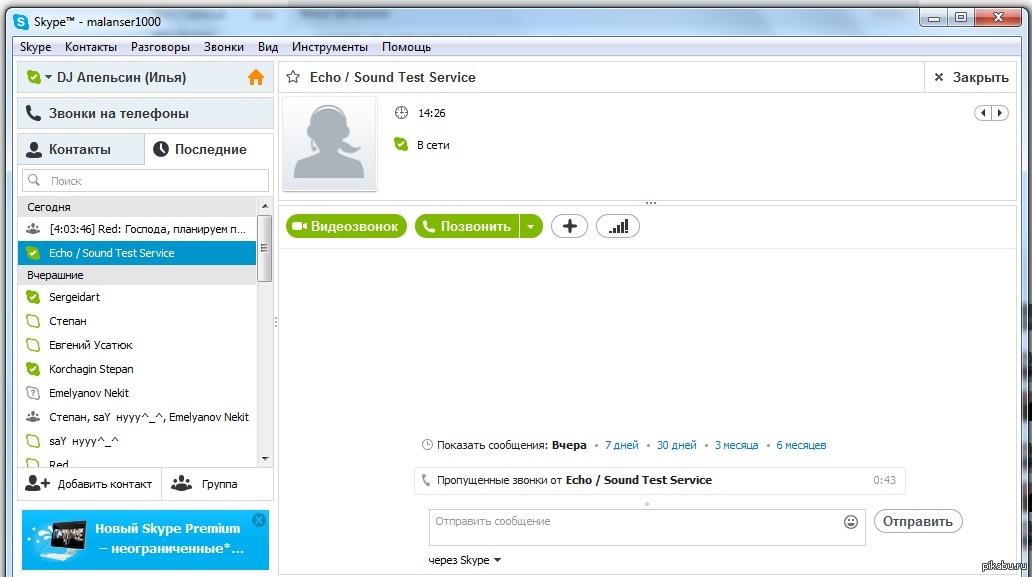Show messages from 6 месяцев
This screenshot has width=1032, height=577.
[801, 445]
